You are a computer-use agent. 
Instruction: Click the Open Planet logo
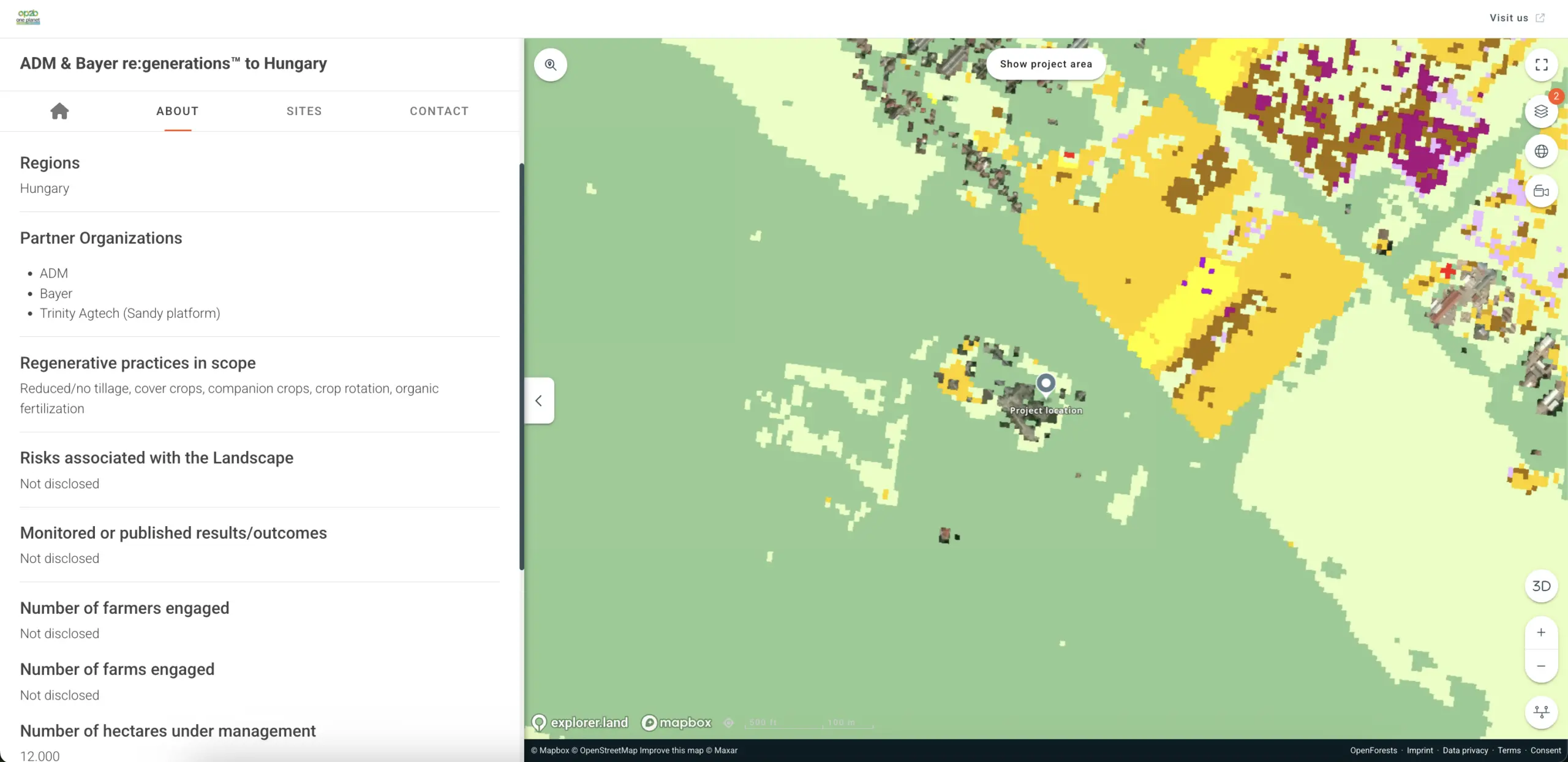click(28, 17)
